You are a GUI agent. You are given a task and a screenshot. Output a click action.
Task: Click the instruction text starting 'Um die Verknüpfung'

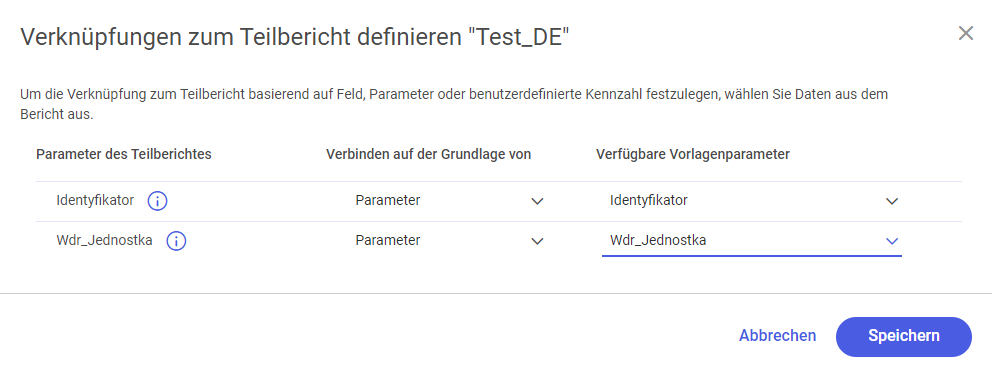pyautogui.click(x=454, y=105)
